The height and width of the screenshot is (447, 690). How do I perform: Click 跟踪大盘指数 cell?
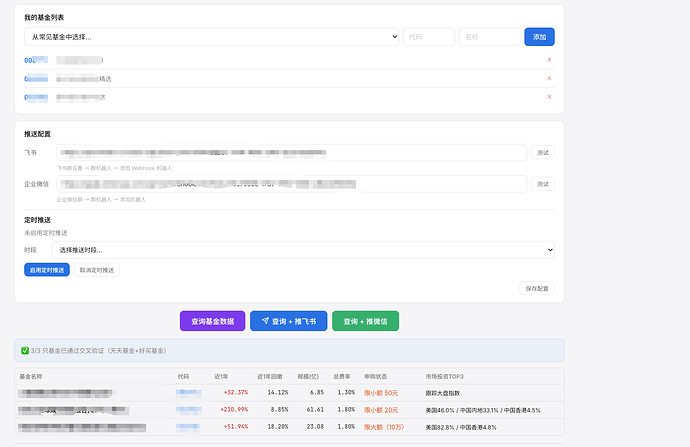(443, 393)
